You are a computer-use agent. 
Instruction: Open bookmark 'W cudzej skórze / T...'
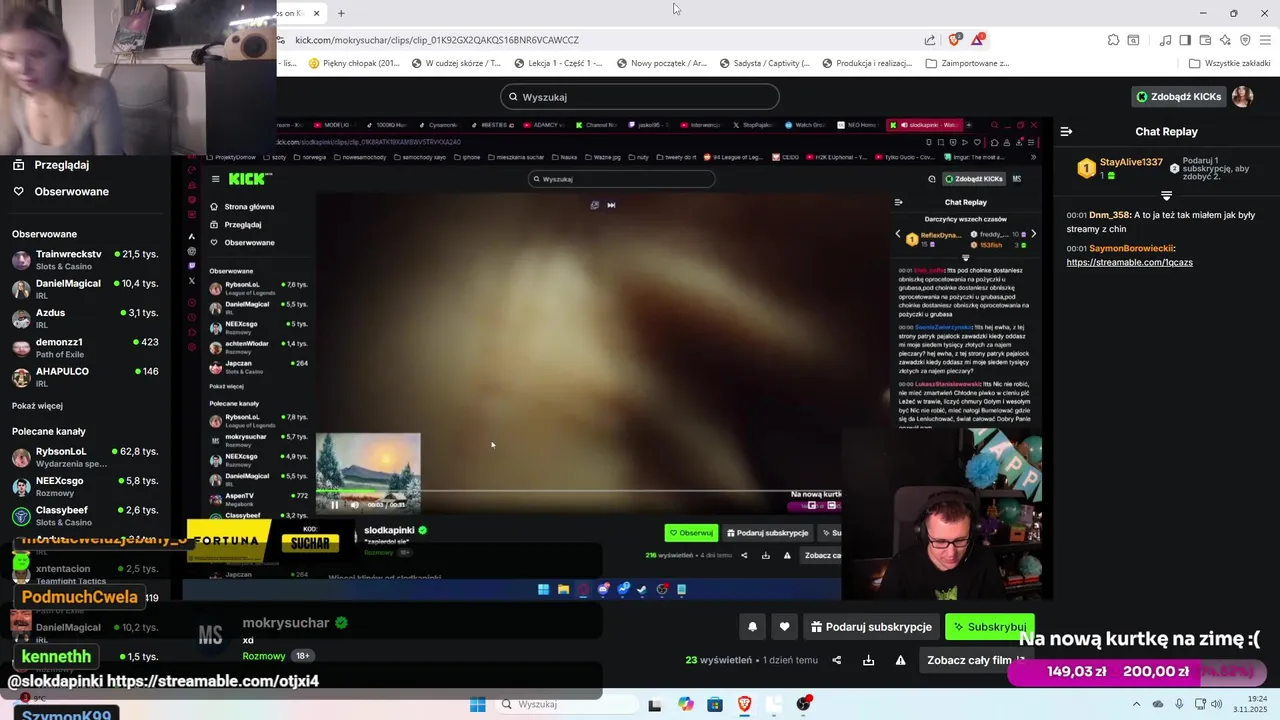pos(455,63)
